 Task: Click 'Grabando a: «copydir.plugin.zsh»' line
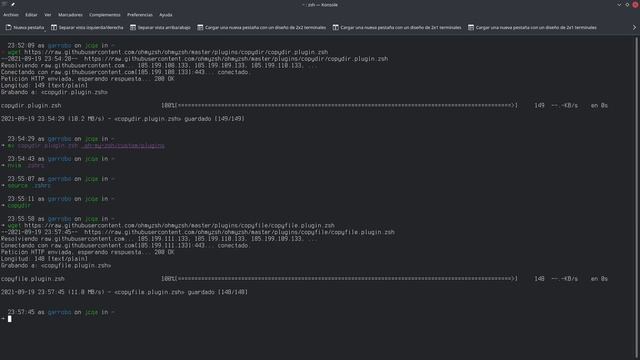coord(54,92)
